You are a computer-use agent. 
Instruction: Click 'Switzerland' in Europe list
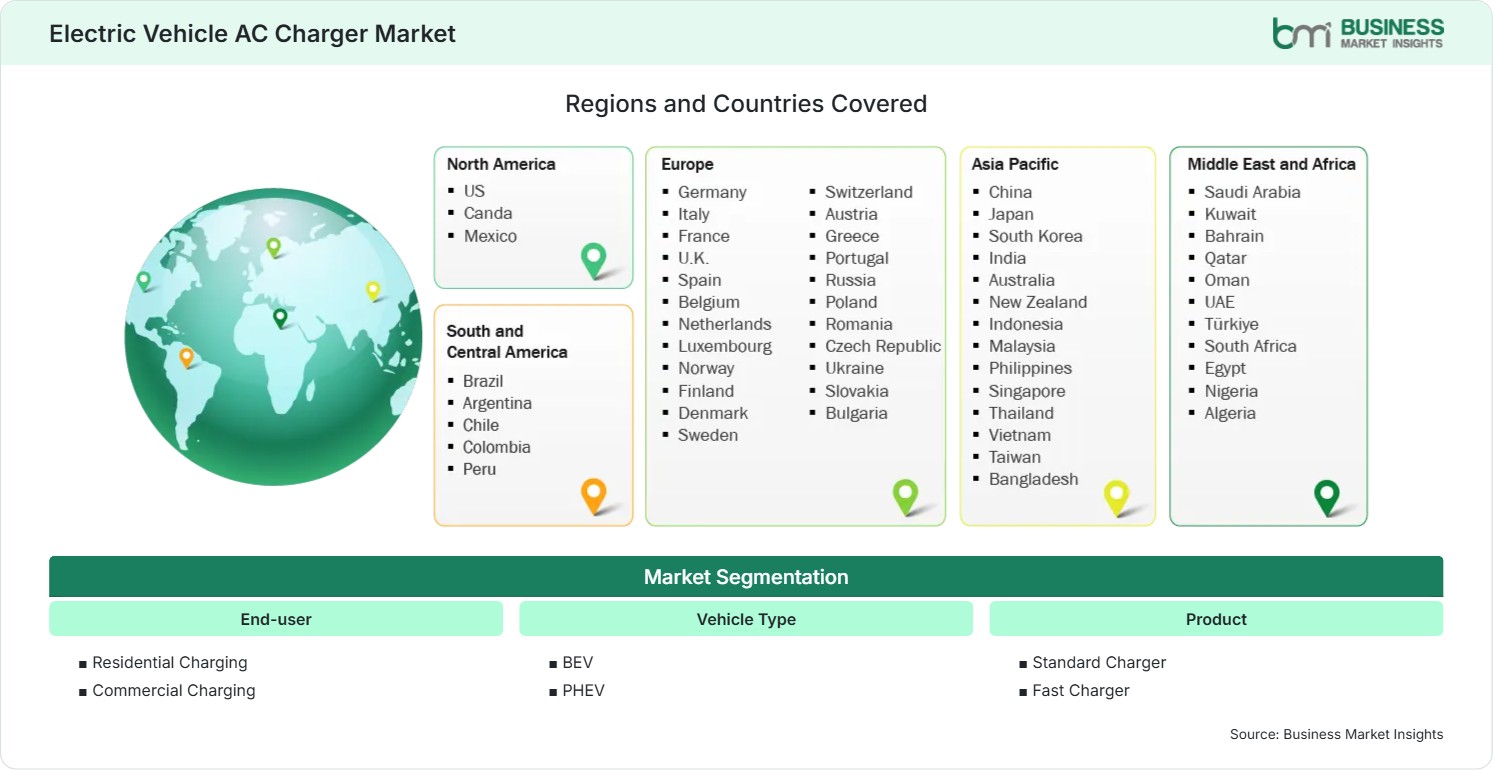[869, 192]
